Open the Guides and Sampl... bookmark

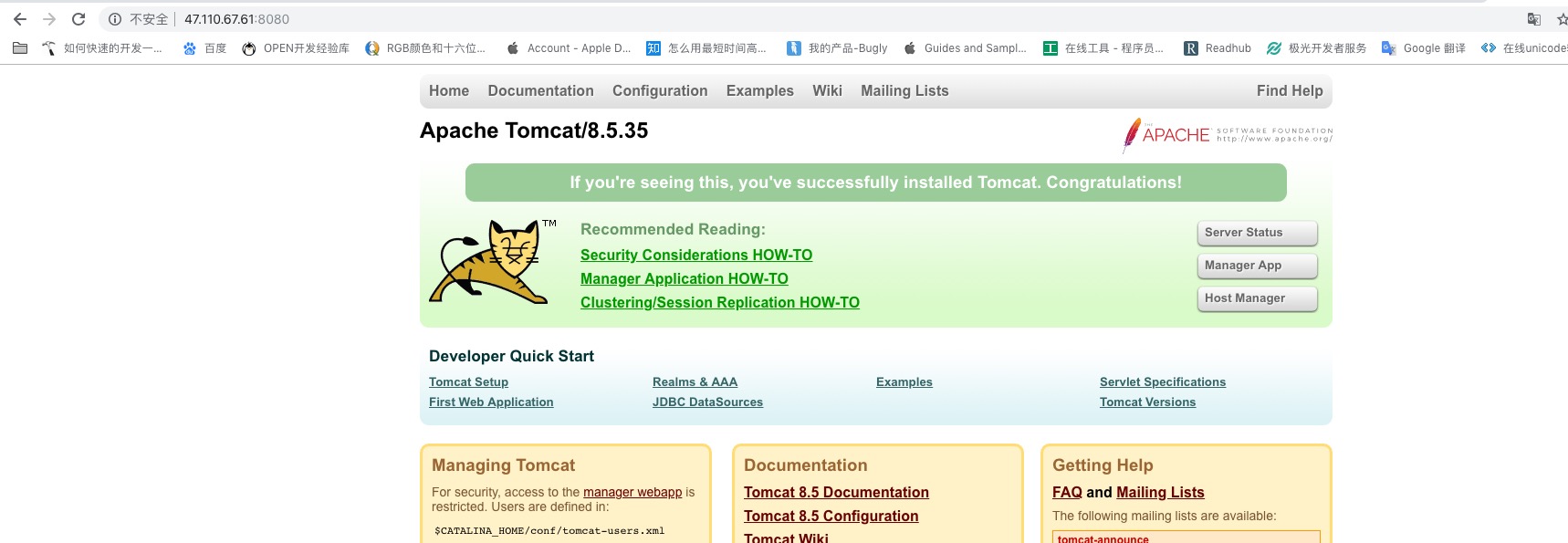pyautogui.click(x=965, y=48)
